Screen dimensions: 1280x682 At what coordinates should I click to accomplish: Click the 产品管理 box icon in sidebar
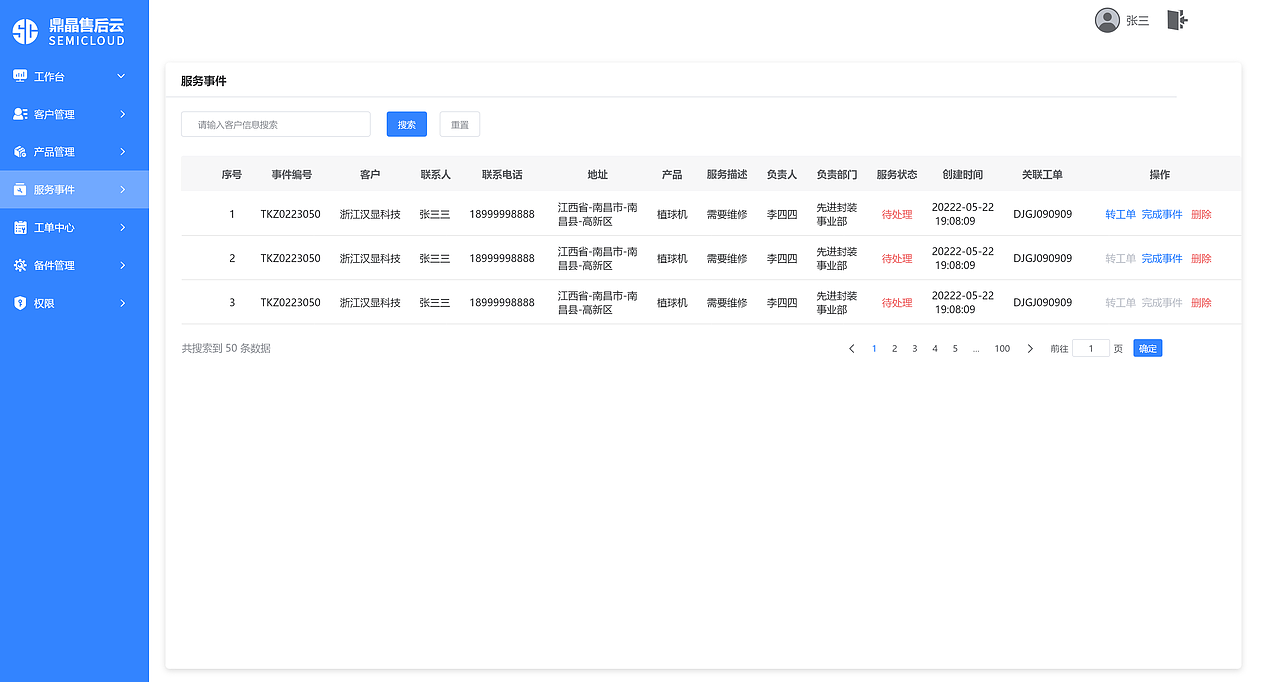(20, 152)
